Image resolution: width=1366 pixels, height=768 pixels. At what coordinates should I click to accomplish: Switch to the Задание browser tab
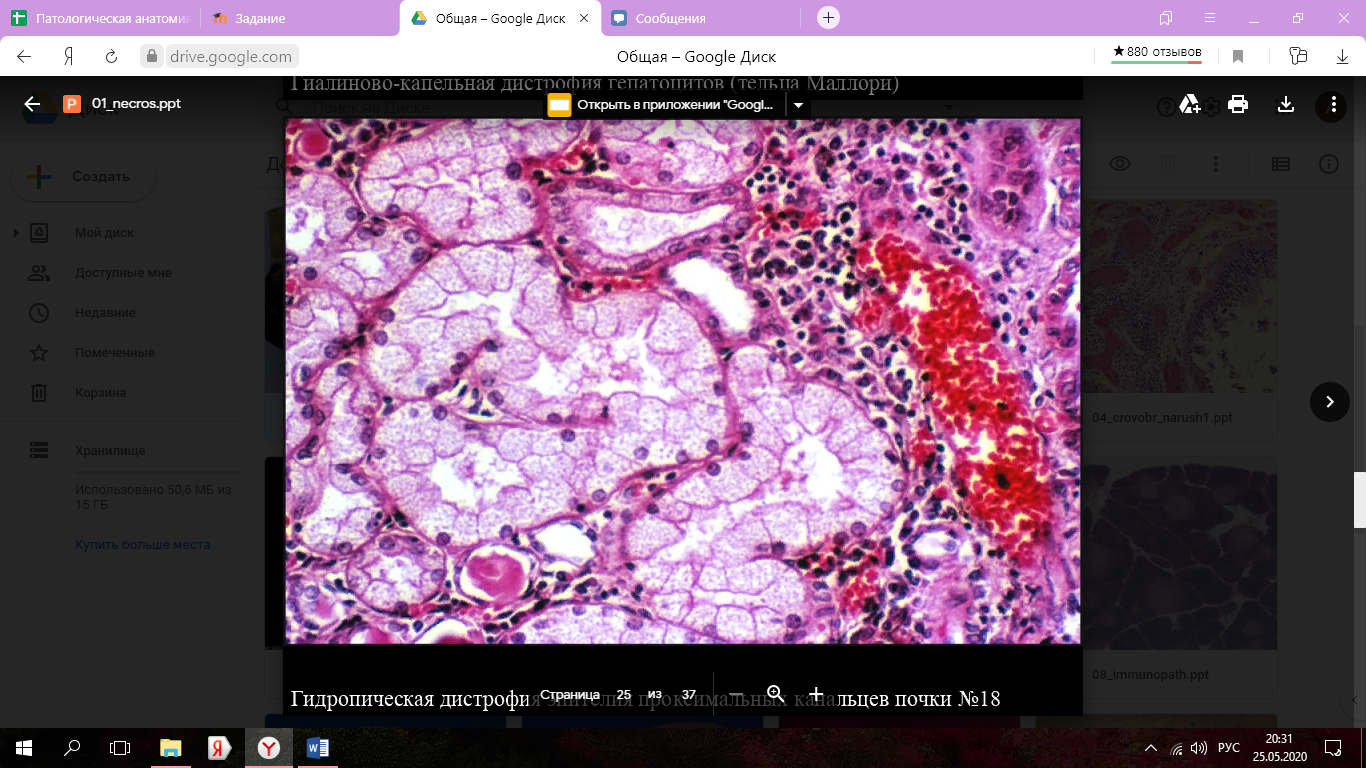[x=298, y=18]
